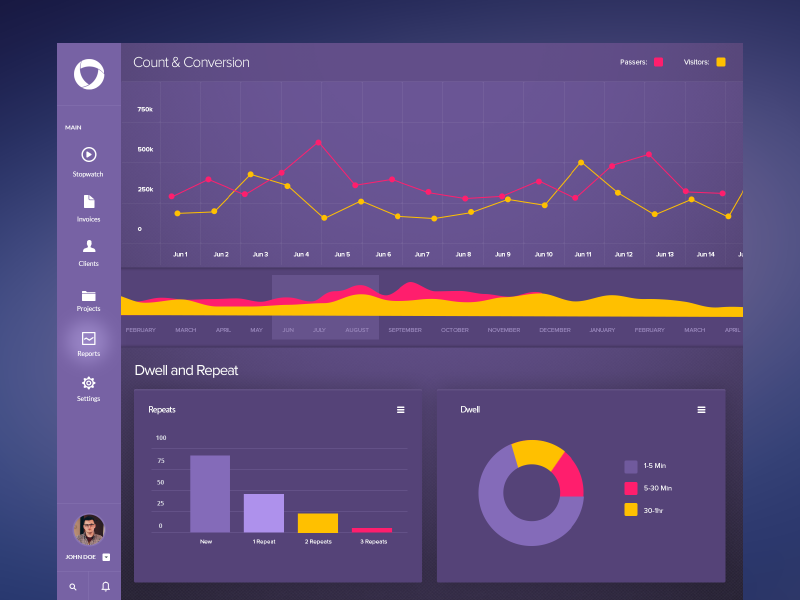
Task: Select SEPTEMBER on the month timeline
Action: click(405, 330)
